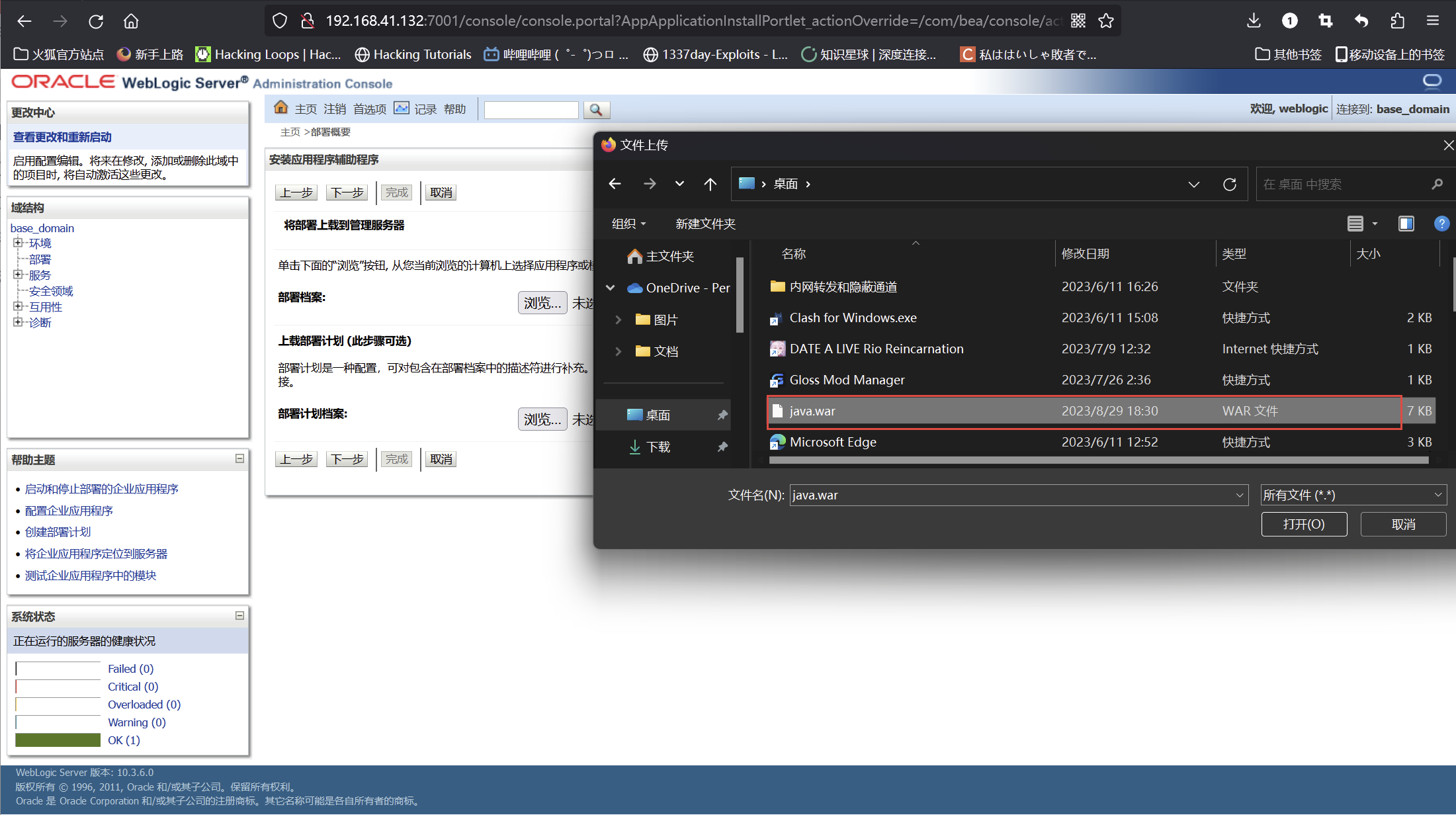Click 打开(O) to open selected file
The width and height of the screenshot is (1456, 815).
click(1304, 524)
